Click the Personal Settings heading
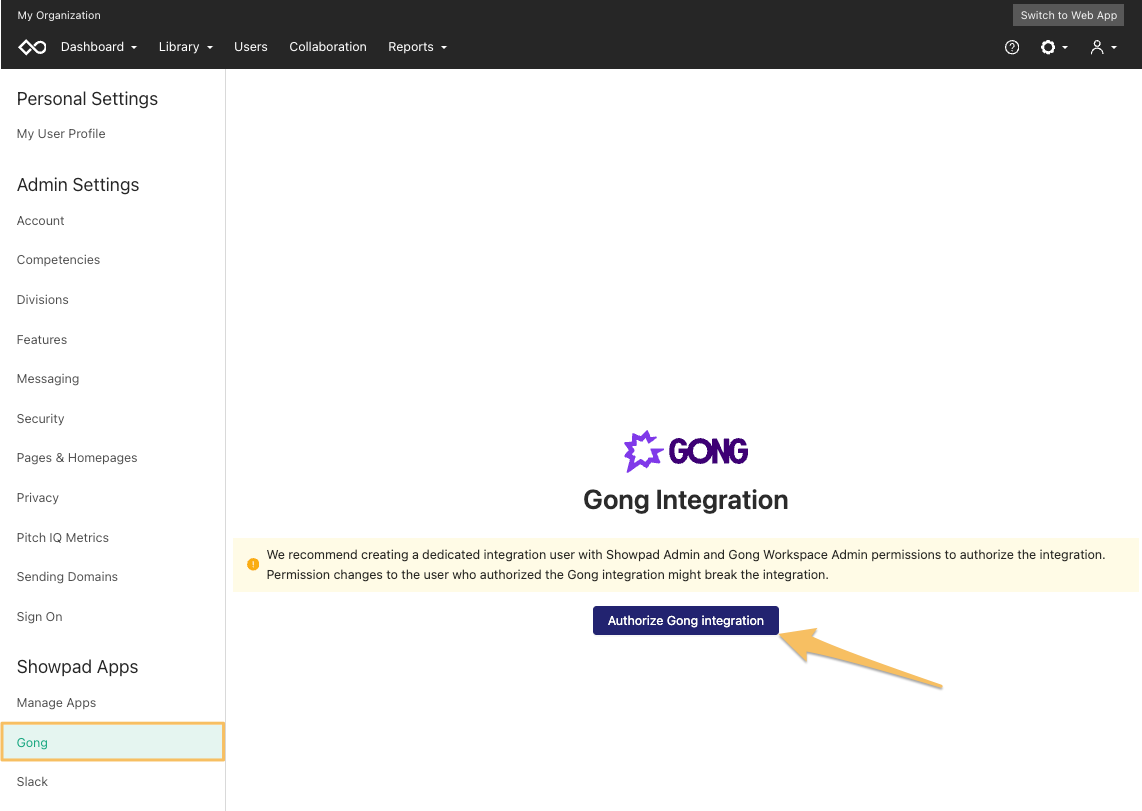Image resolution: width=1142 pixels, height=811 pixels. click(x=87, y=99)
